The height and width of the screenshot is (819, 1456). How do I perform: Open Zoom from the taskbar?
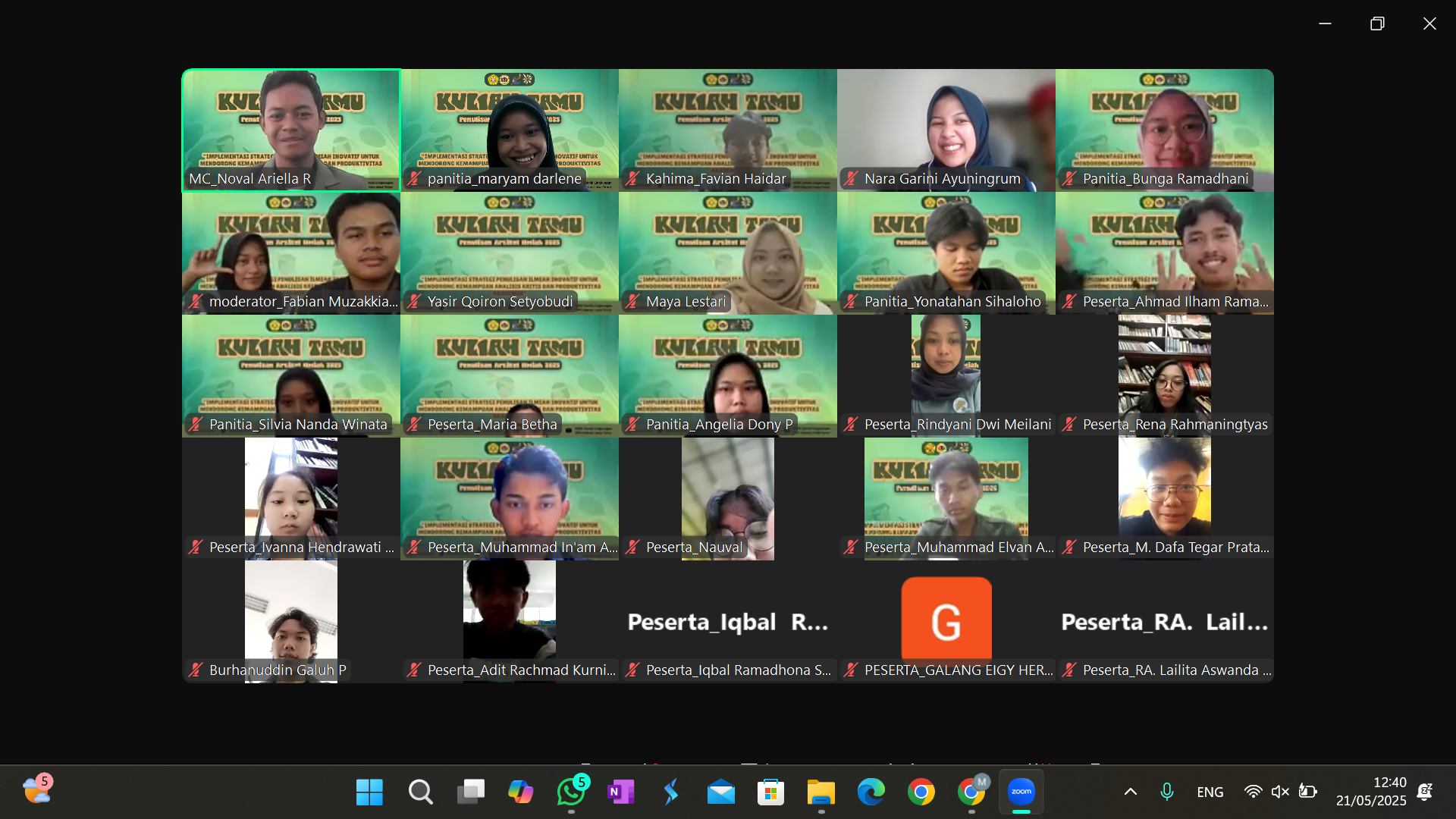point(1021,792)
